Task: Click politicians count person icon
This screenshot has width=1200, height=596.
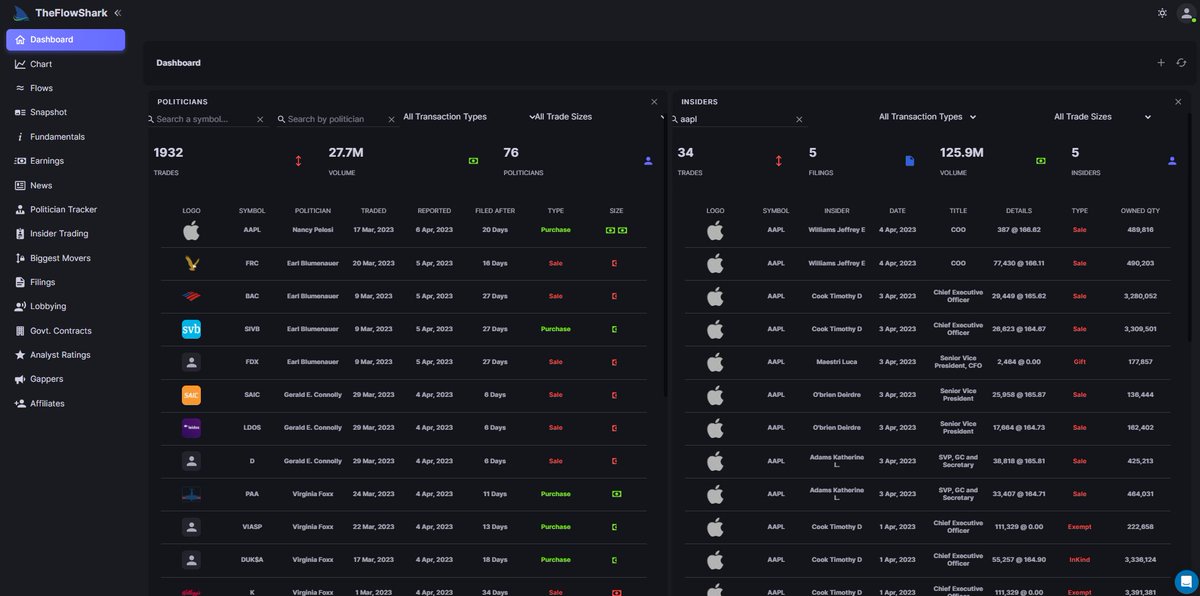Action: click(x=648, y=160)
